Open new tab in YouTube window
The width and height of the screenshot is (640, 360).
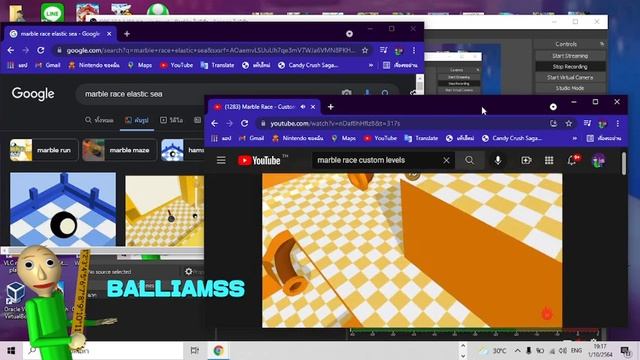pos(331,107)
